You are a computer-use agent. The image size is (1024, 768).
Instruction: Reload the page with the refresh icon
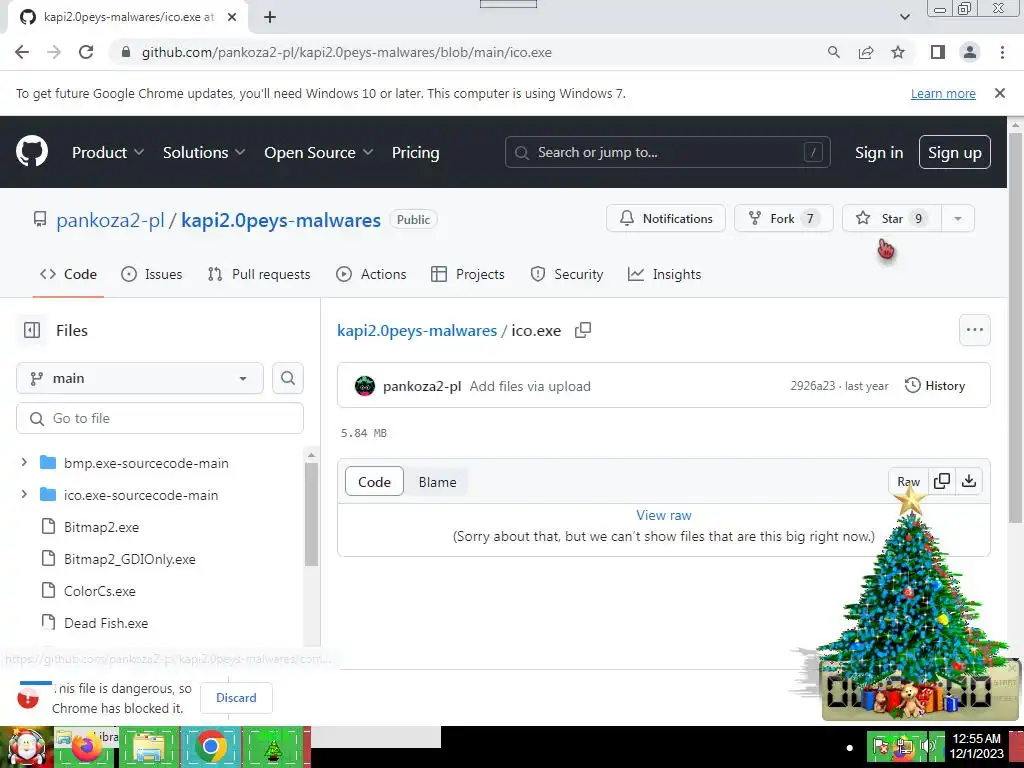tap(86, 52)
